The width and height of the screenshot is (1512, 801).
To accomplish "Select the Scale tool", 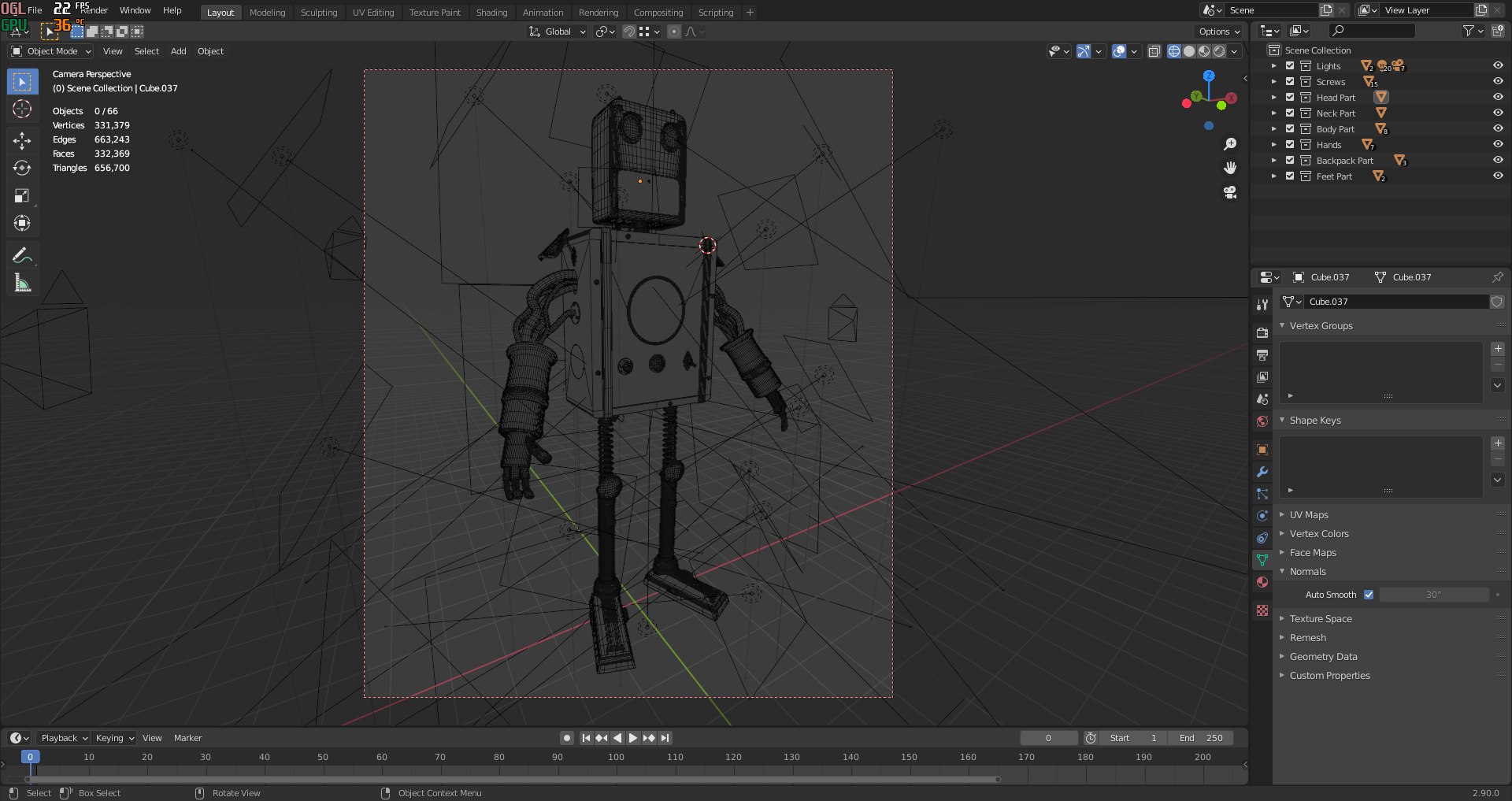I will 22,196.
